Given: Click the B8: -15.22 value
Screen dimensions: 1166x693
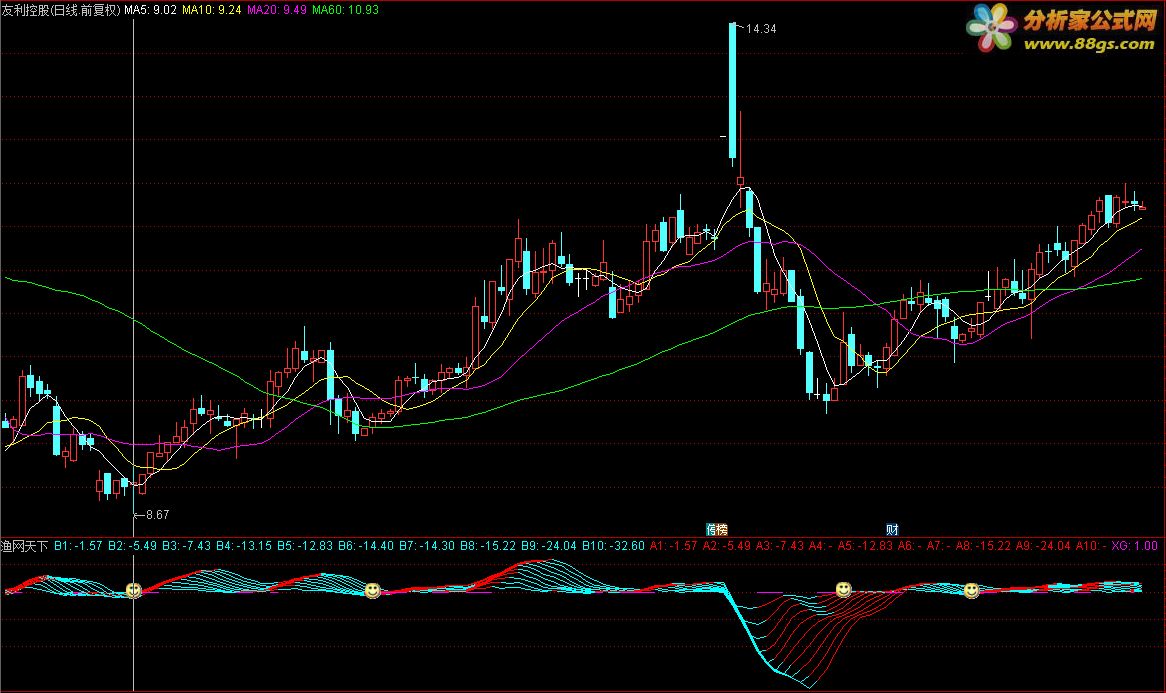Looking at the screenshot, I should (x=488, y=546).
